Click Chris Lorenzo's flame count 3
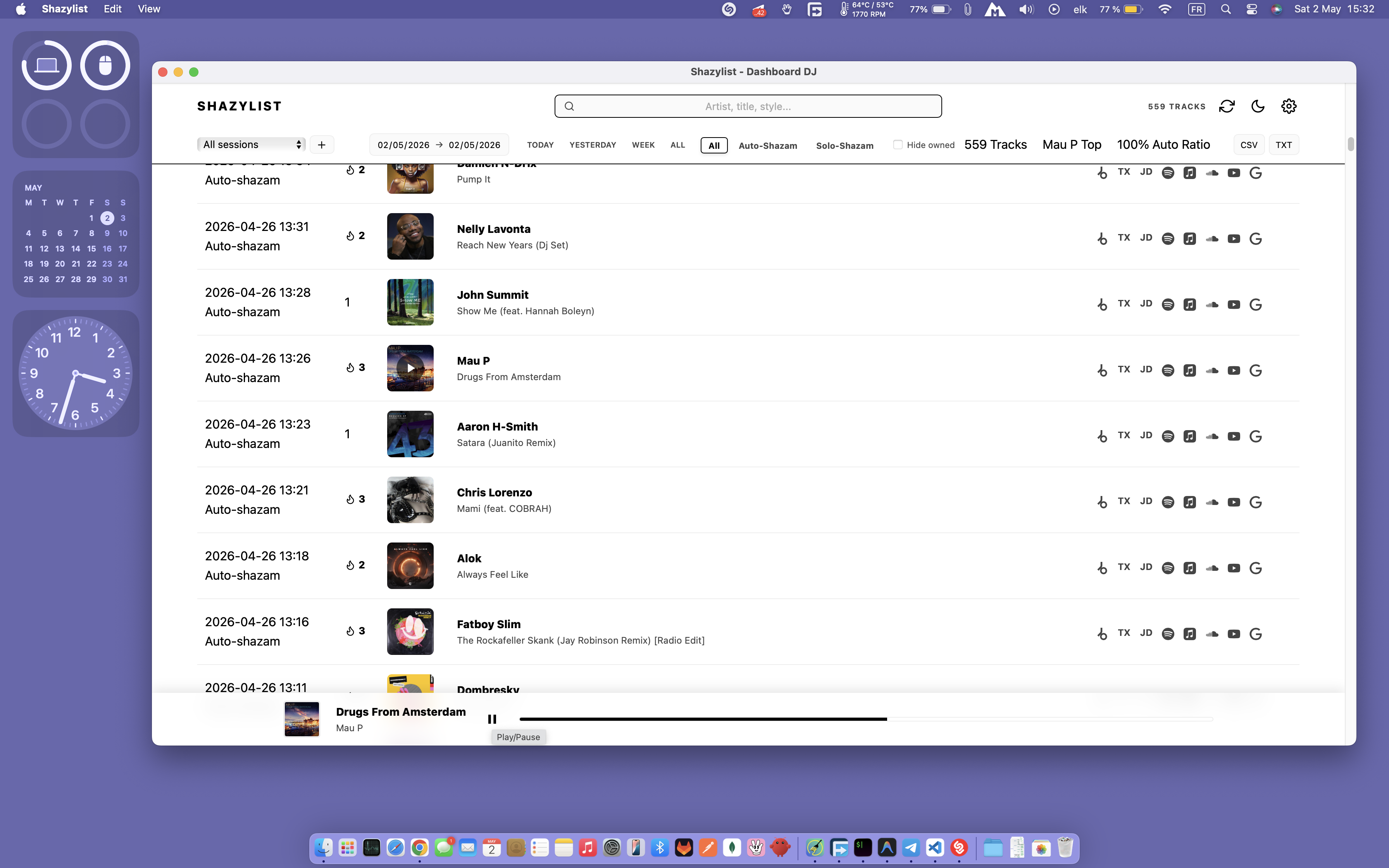 click(x=355, y=499)
